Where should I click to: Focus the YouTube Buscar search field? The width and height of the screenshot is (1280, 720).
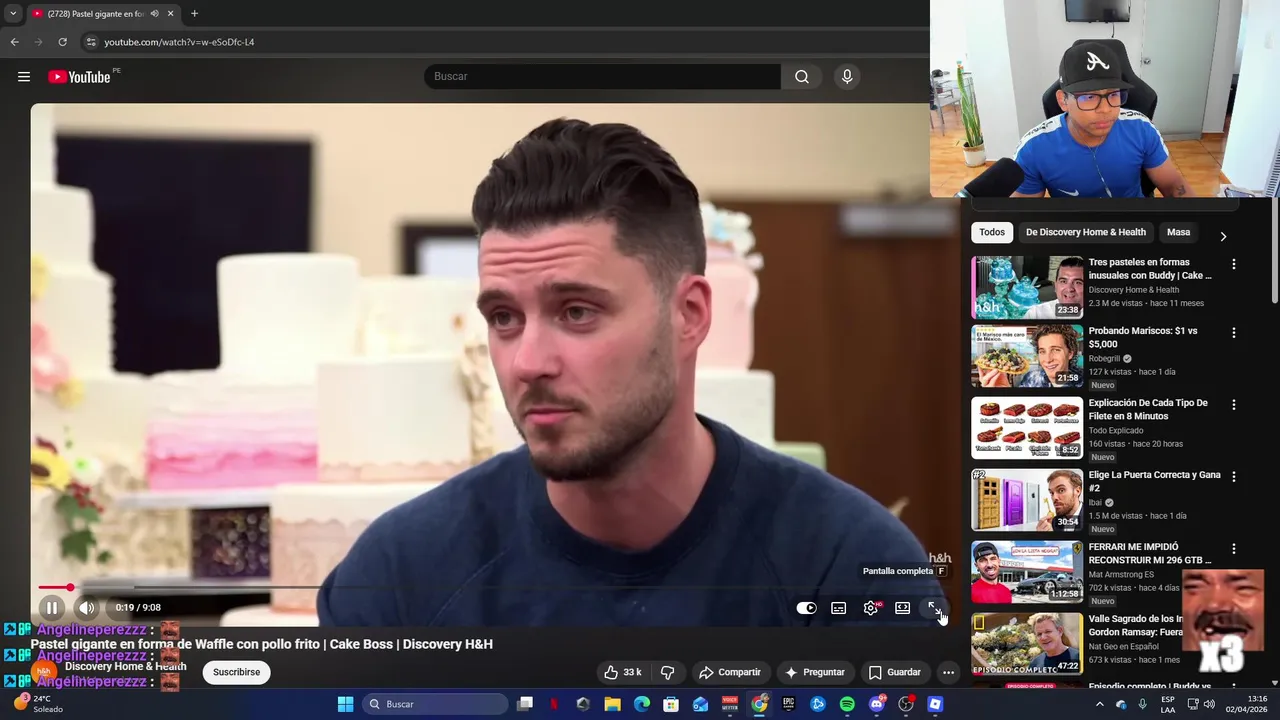[x=602, y=77]
